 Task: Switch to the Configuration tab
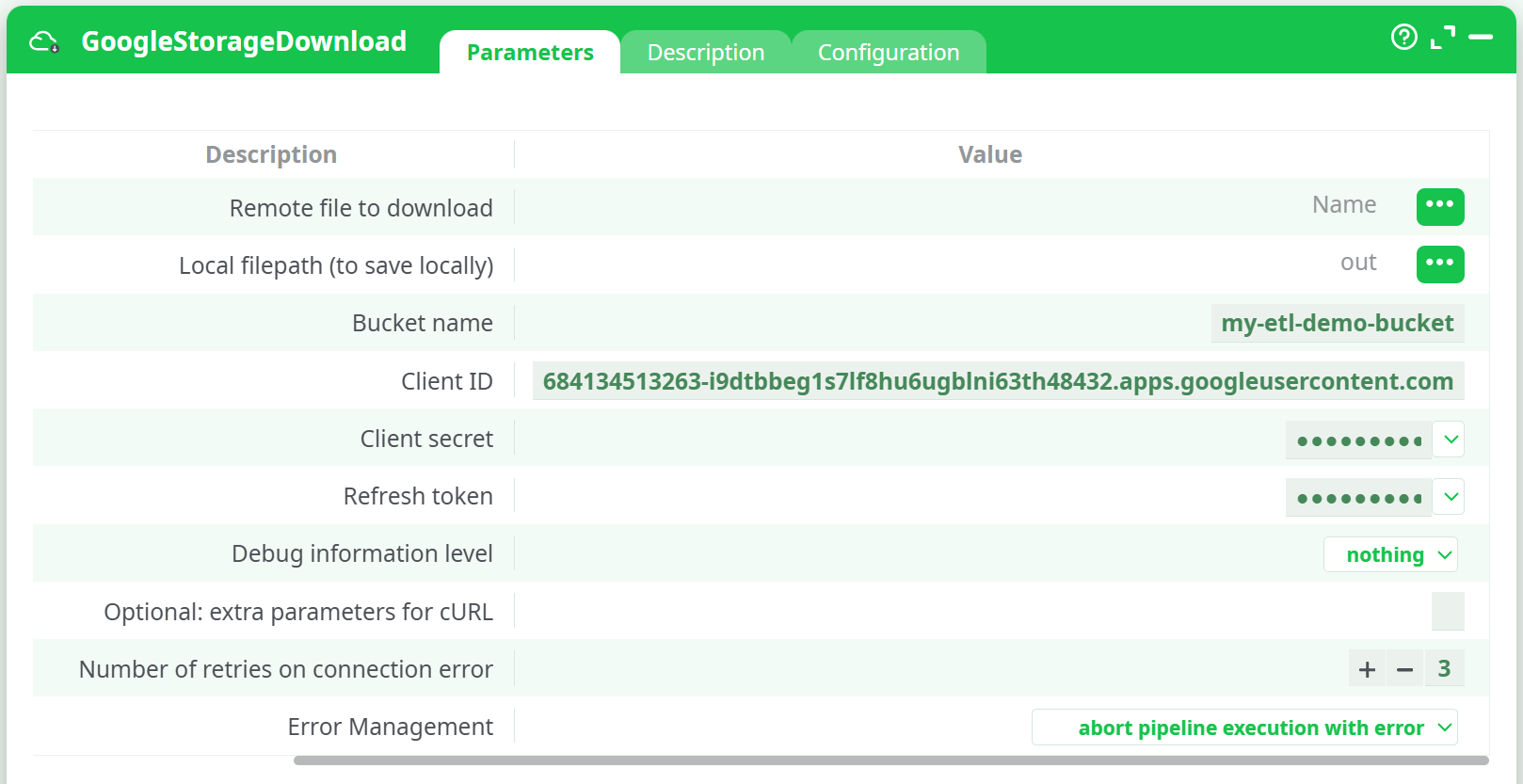888,53
